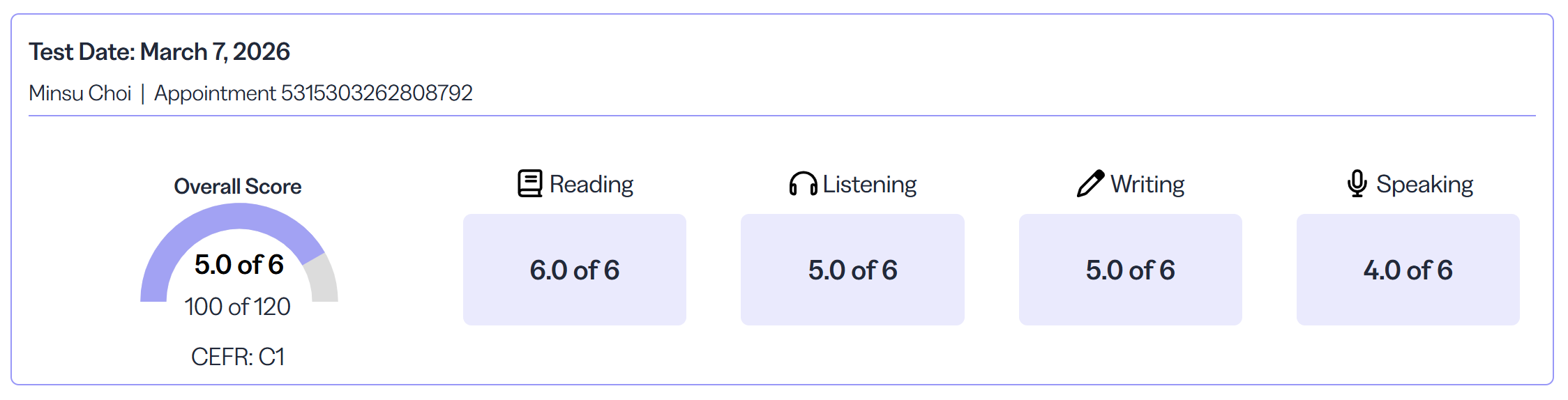The width and height of the screenshot is (1568, 400).
Task: Click the test taker name Minsu Choi
Action: (x=80, y=93)
